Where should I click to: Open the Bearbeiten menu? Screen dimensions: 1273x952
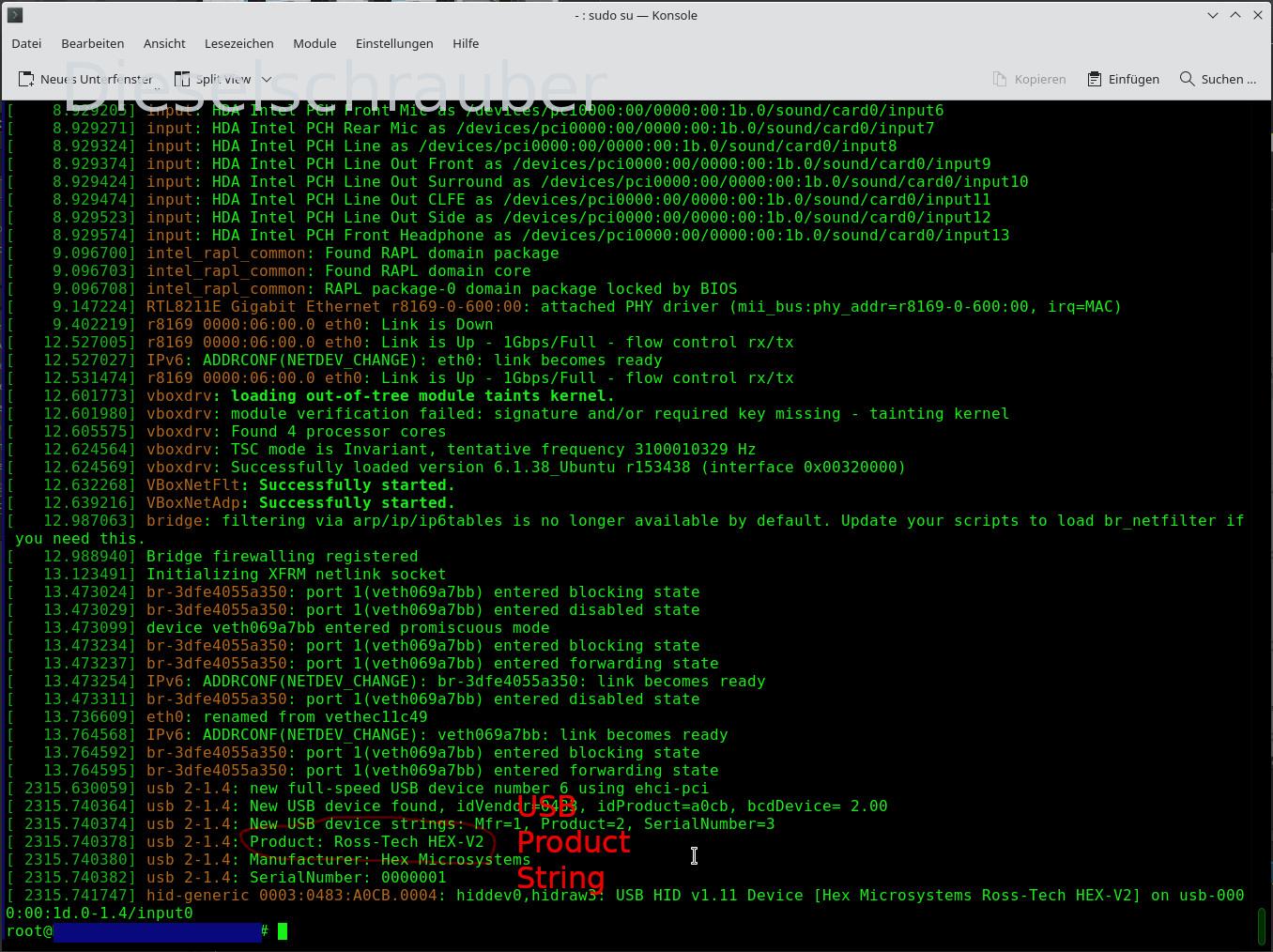click(x=92, y=43)
